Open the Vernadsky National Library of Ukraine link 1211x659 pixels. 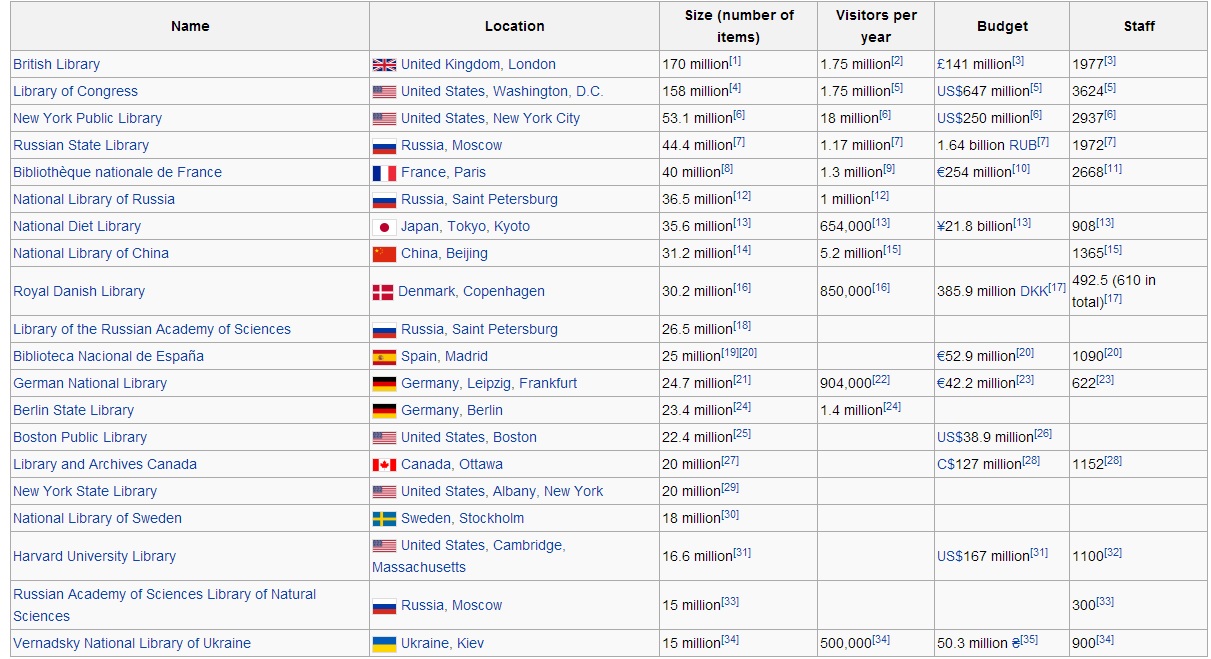132,643
